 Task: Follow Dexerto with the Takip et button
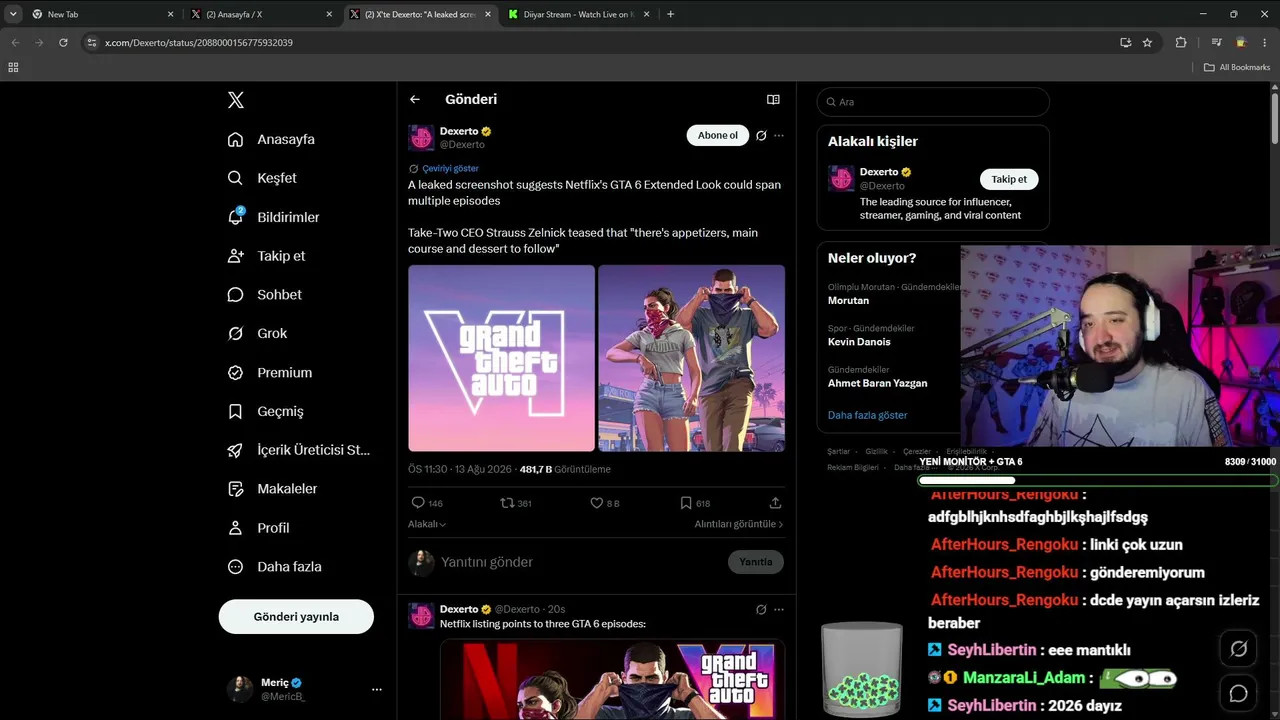click(1009, 179)
